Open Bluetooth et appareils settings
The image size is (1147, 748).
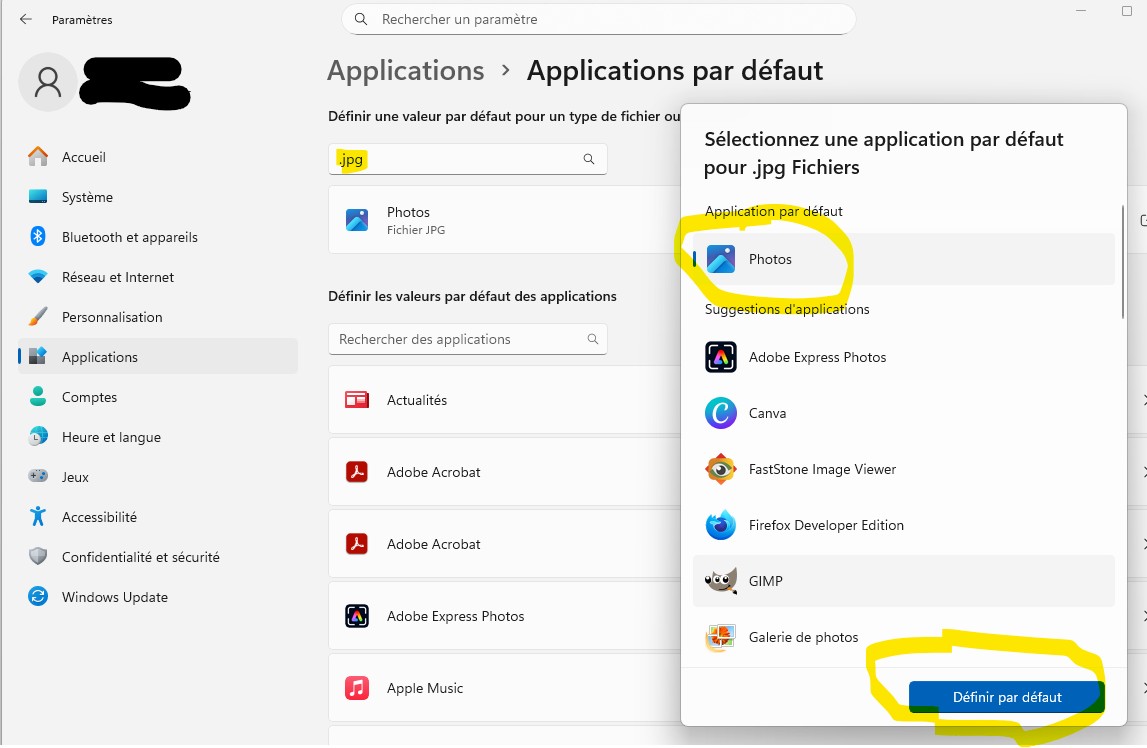coord(129,237)
